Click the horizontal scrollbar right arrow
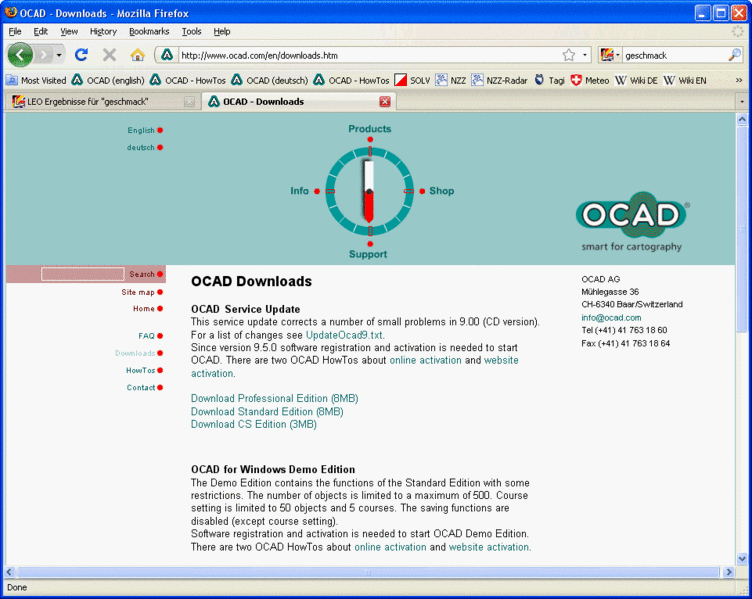Image resolution: width=752 pixels, height=599 pixels. pyautogui.click(x=729, y=572)
